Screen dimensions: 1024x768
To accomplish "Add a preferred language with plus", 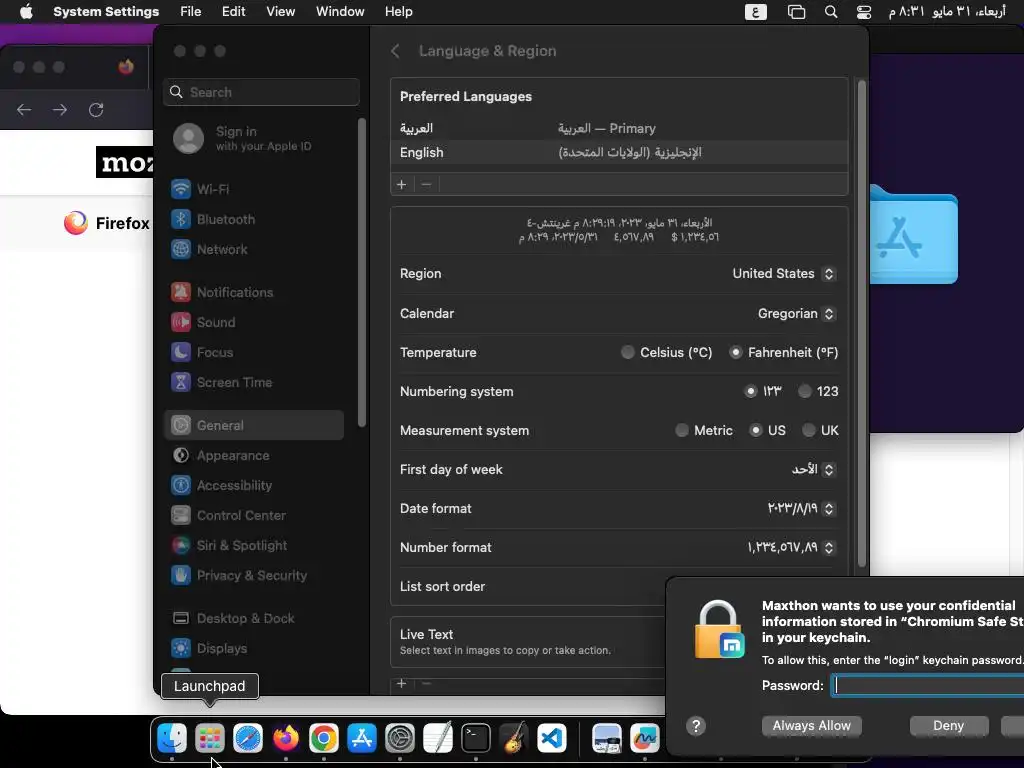I will [x=402, y=185].
